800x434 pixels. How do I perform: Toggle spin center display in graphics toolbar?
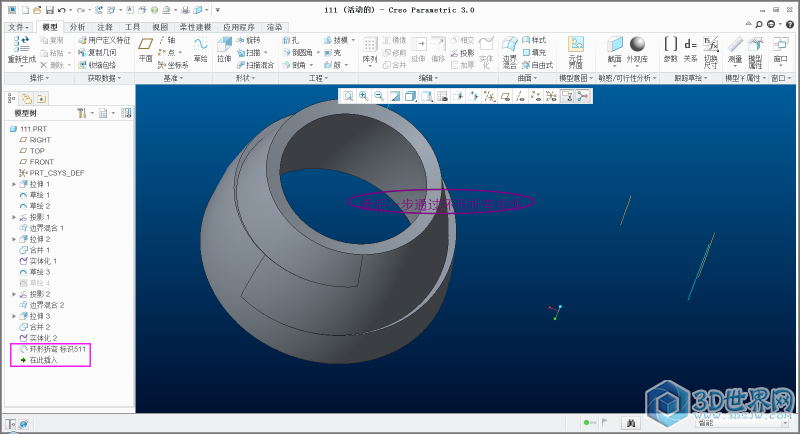582,96
